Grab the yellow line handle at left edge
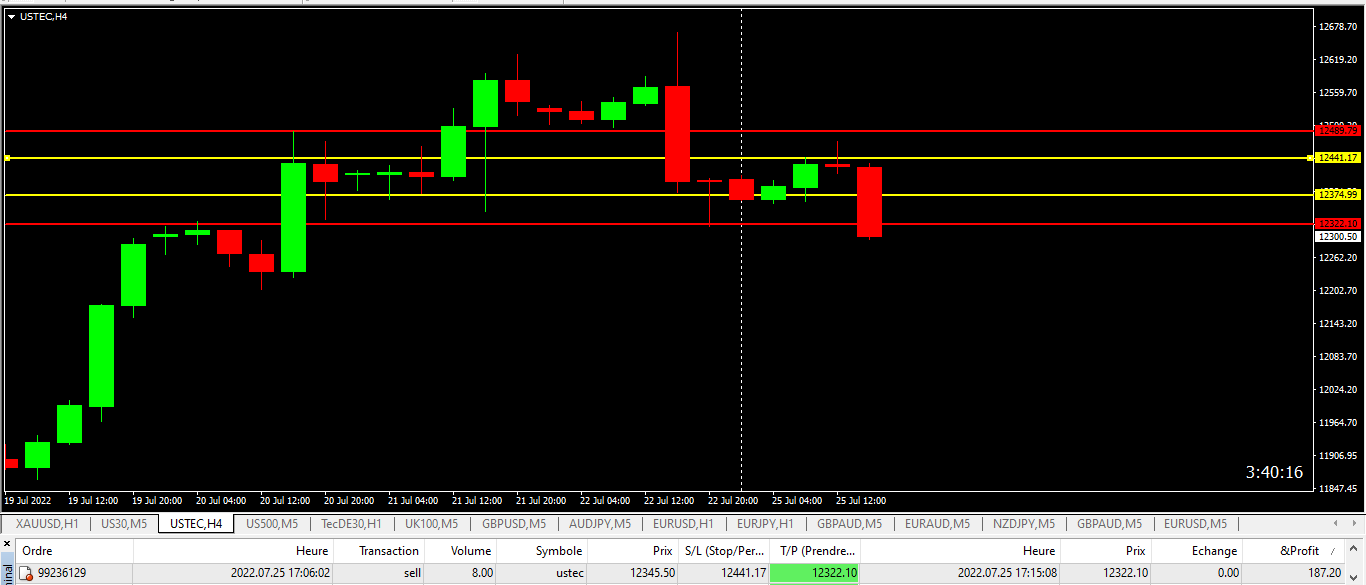Image resolution: width=1366 pixels, height=585 pixels. pyautogui.click(x=7, y=158)
